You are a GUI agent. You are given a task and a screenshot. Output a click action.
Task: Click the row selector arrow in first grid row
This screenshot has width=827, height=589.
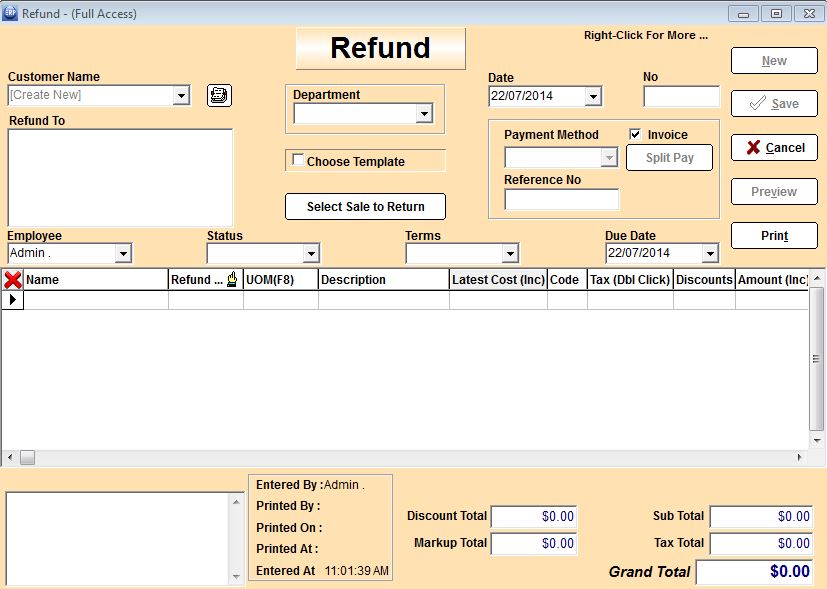tap(13, 300)
